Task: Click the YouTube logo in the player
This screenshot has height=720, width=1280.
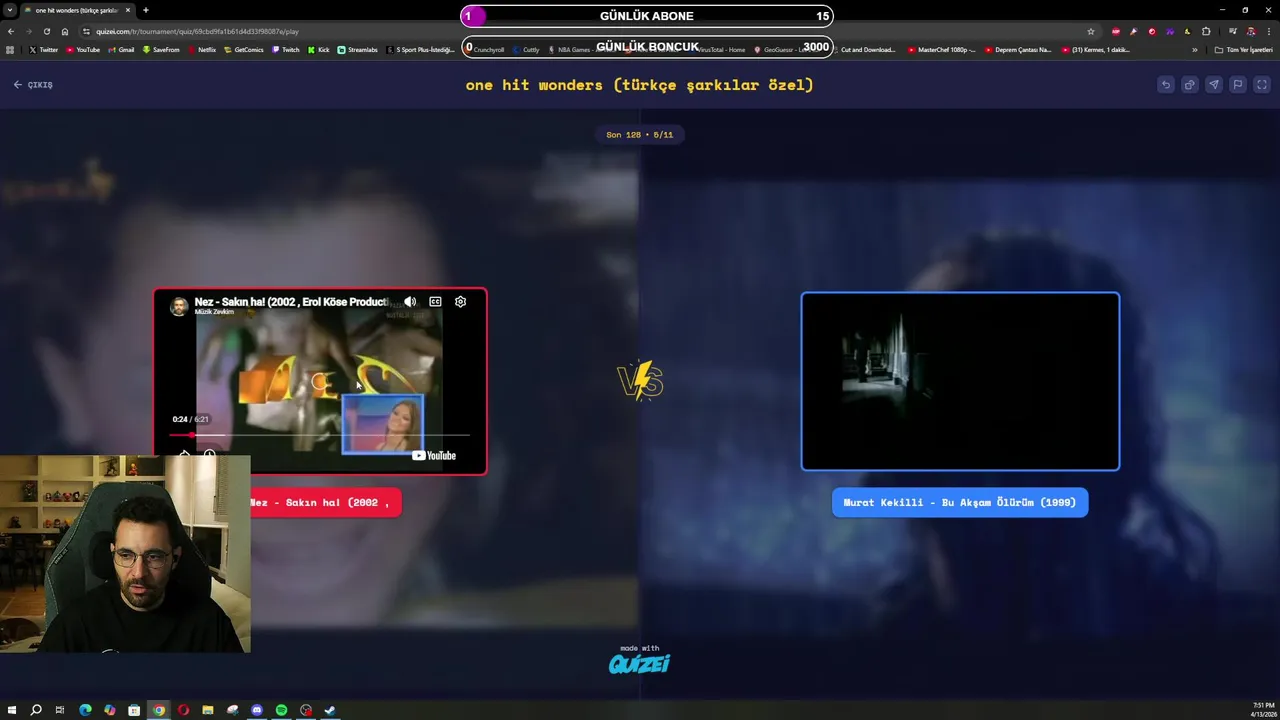Action: click(x=434, y=456)
